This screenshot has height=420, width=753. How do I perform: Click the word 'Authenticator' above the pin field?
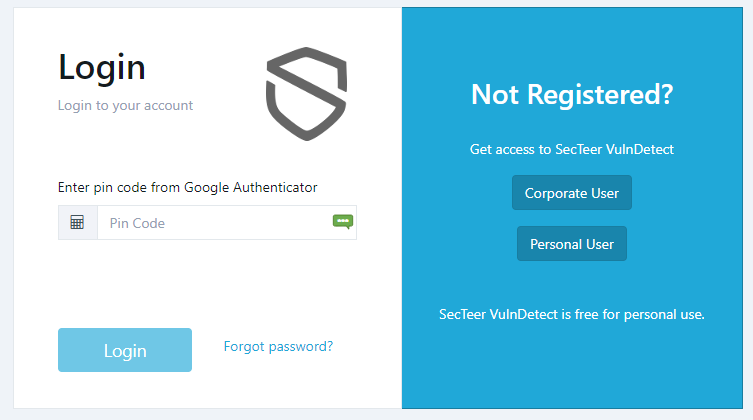[x=275, y=187]
